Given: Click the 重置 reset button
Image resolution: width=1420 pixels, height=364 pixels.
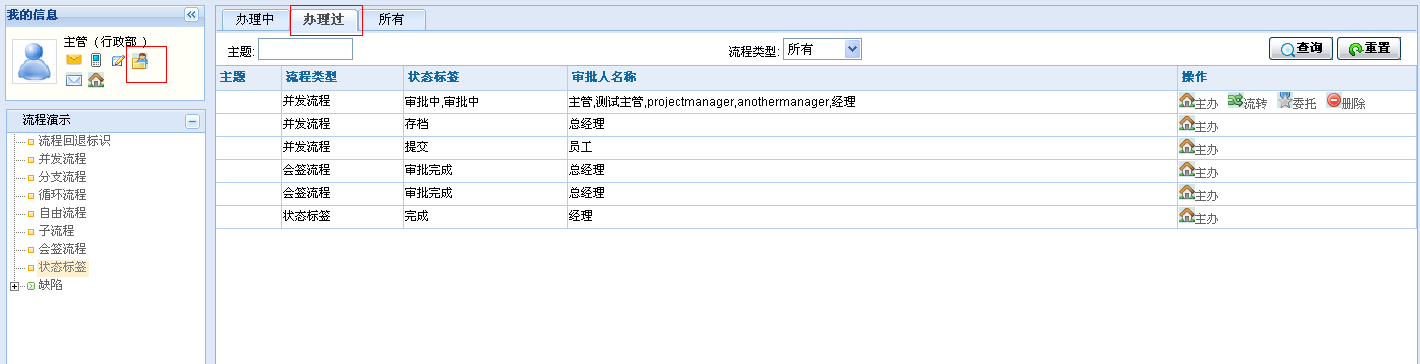Looking at the screenshot, I should click(x=1369, y=48).
